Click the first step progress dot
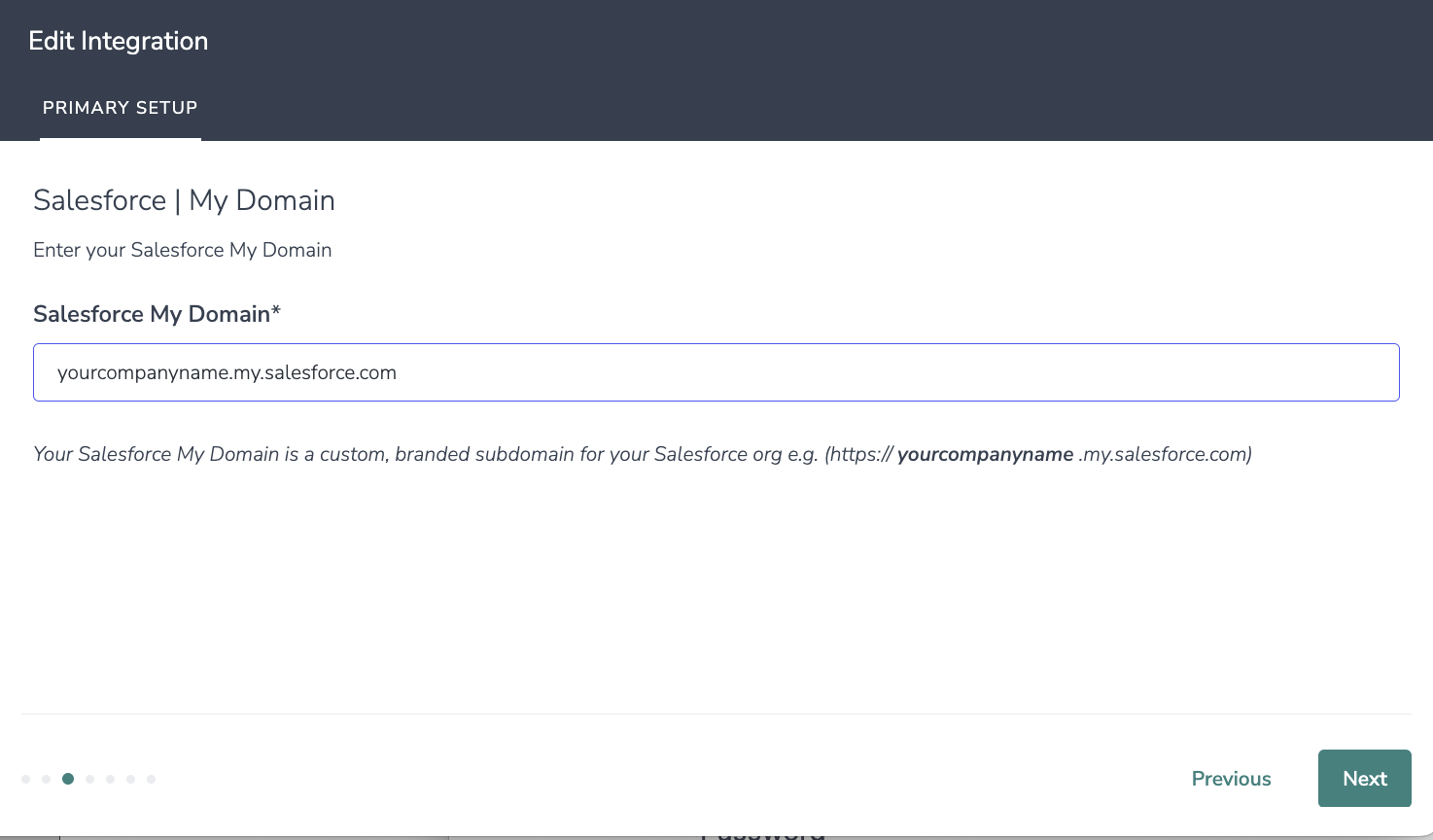Image resolution: width=1433 pixels, height=840 pixels. coord(26,779)
